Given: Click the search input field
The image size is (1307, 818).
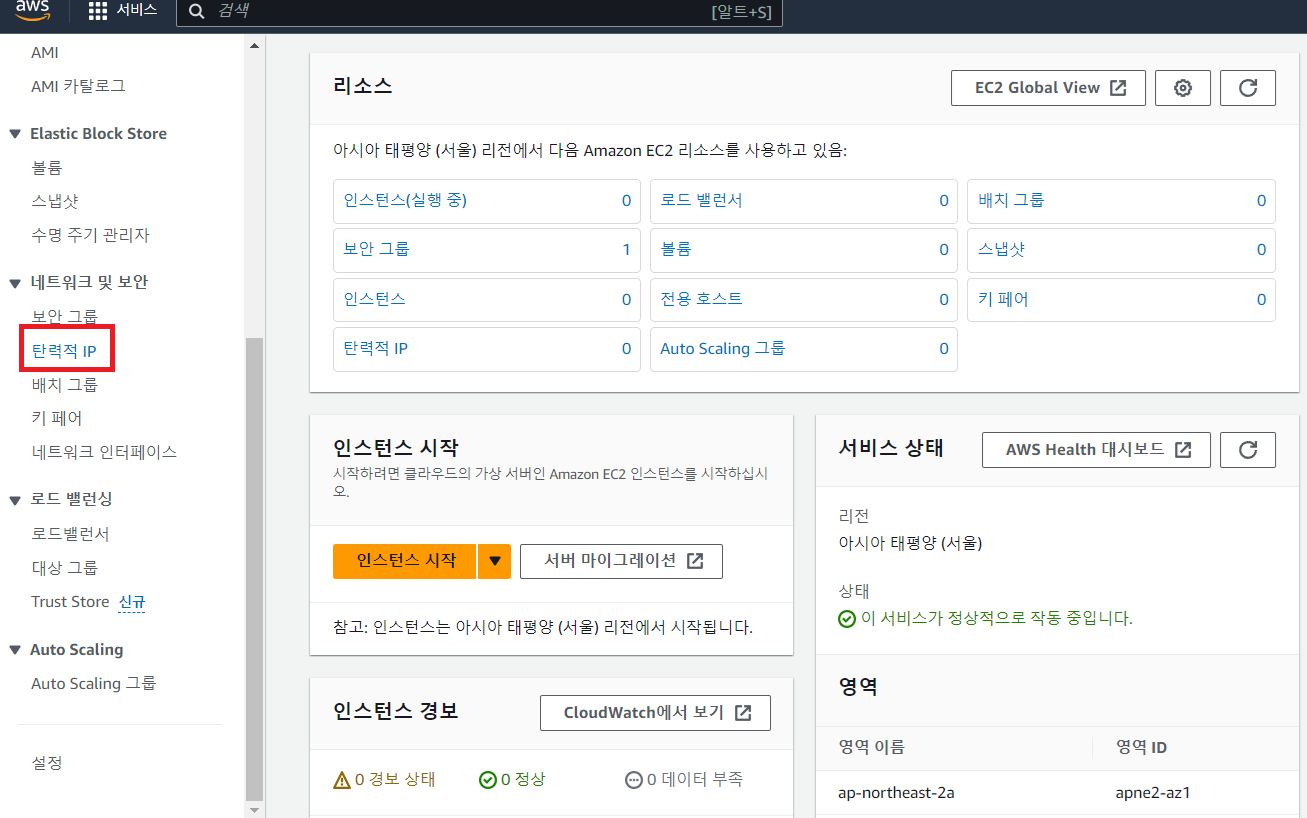Looking at the screenshot, I should [x=480, y=11].
